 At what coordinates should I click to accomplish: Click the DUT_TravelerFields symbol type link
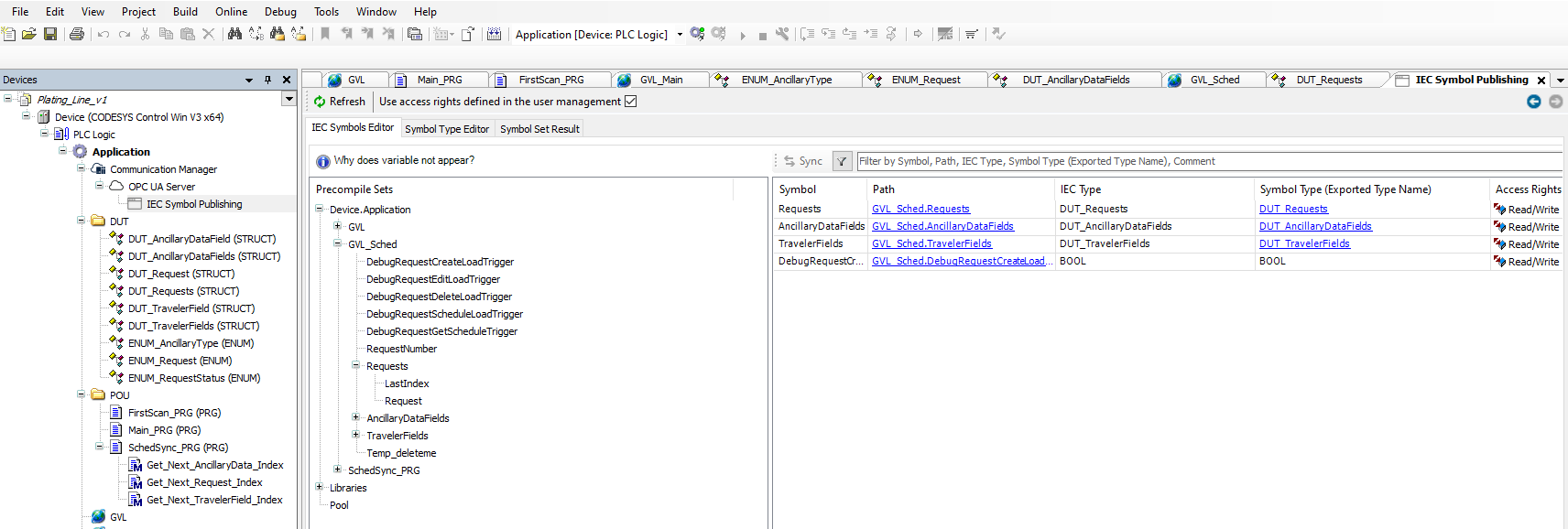[1304, 244]
